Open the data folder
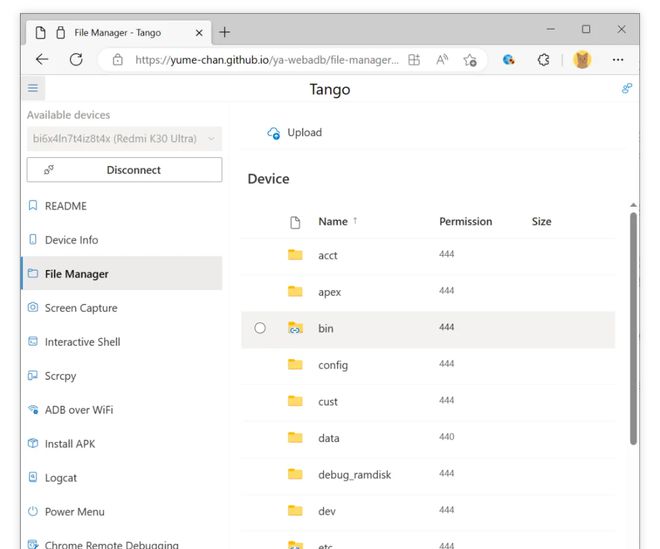This screenshot has width=660, height=549. [328, 438]
